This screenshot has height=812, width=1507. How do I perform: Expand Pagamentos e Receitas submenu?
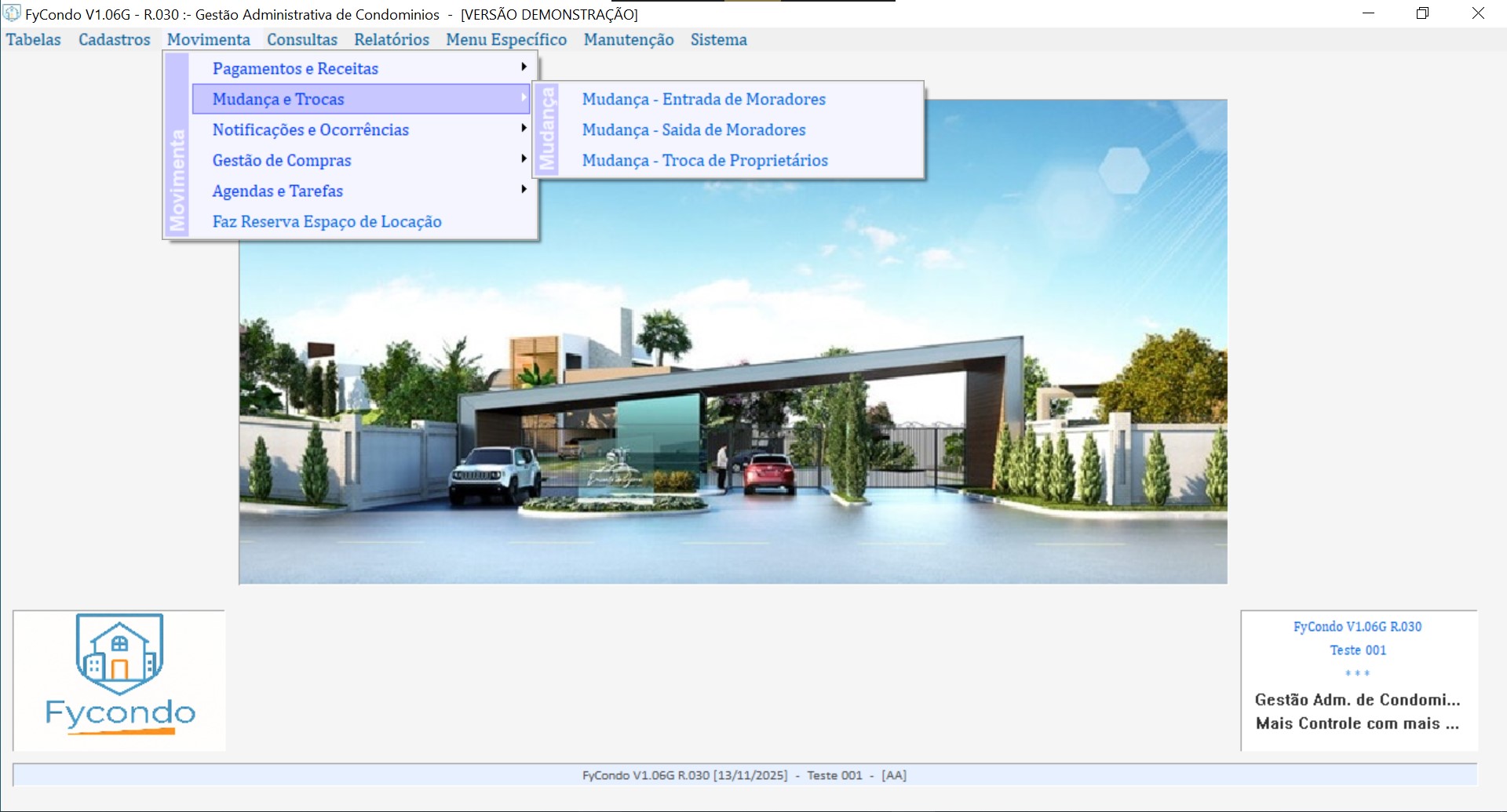click(x=294, y=68)
